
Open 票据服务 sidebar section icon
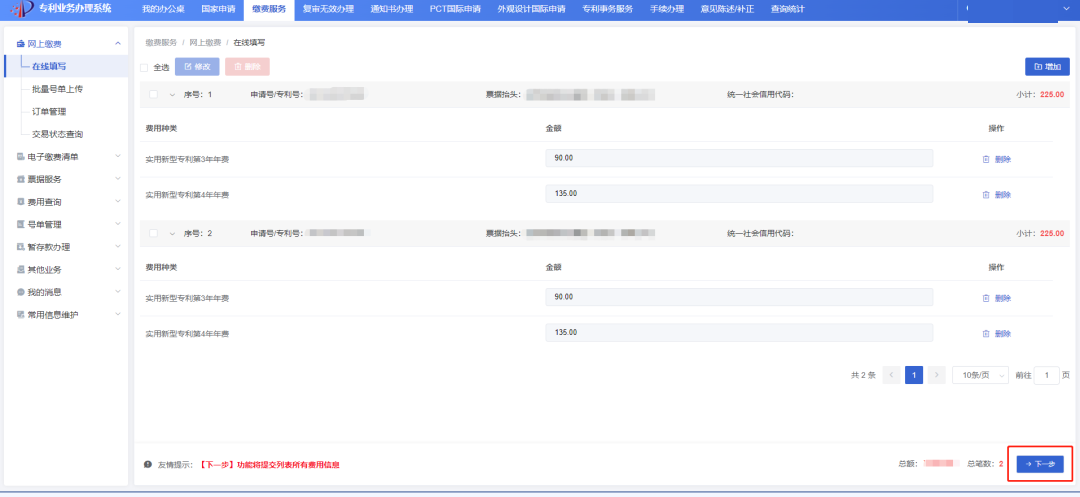pyautogui.click(x=20, y=179)
